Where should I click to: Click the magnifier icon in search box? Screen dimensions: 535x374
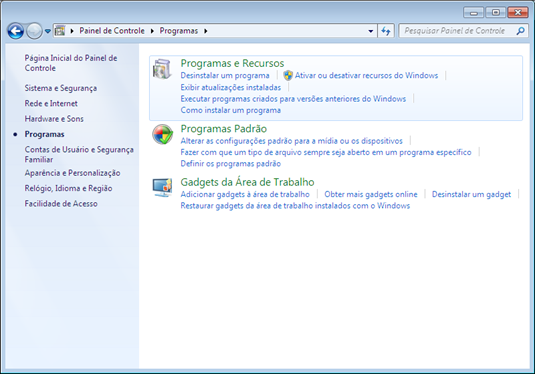pyautogui.click(x=520, y=31)
